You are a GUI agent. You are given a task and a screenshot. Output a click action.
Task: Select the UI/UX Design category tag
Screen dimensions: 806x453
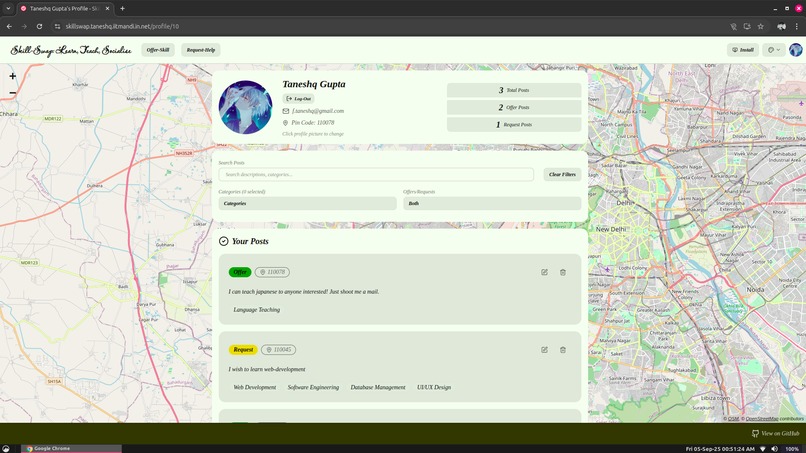point(434,387)
